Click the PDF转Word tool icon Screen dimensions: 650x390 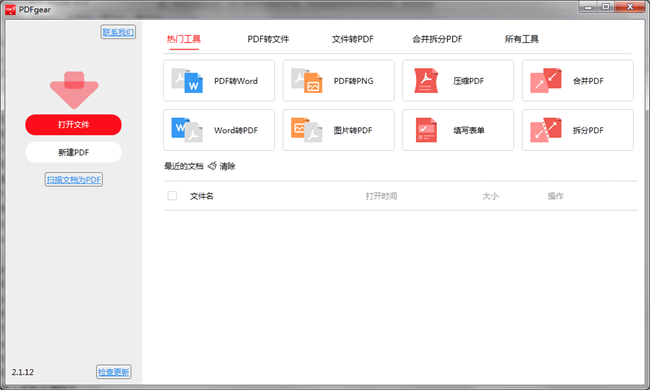point(187,80)
